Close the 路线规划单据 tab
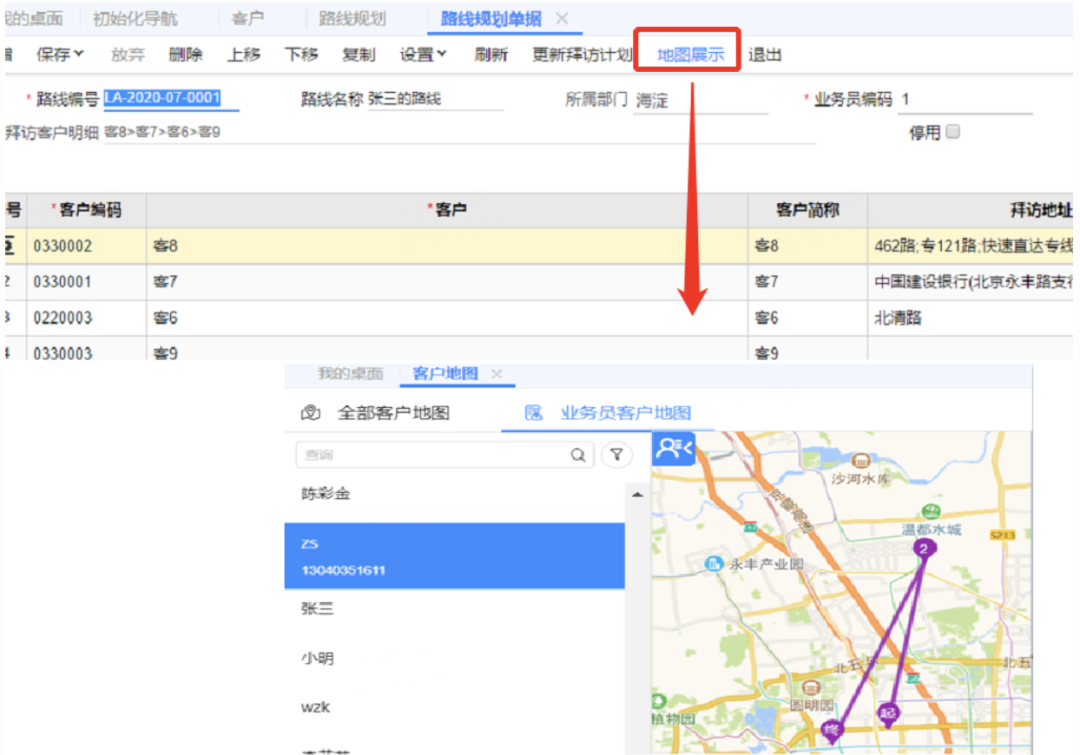 (562, 19)
